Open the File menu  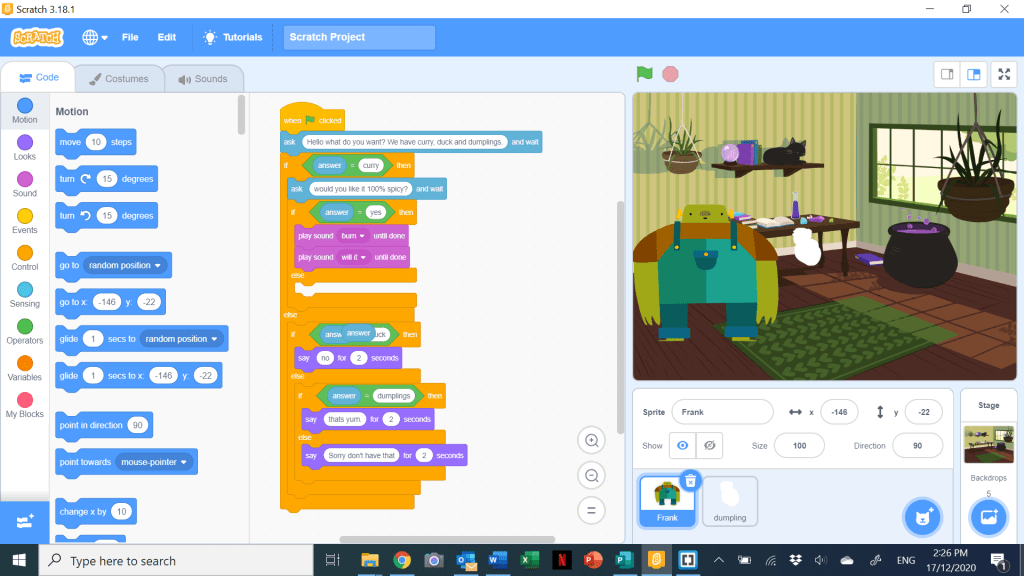pos(130,37)
